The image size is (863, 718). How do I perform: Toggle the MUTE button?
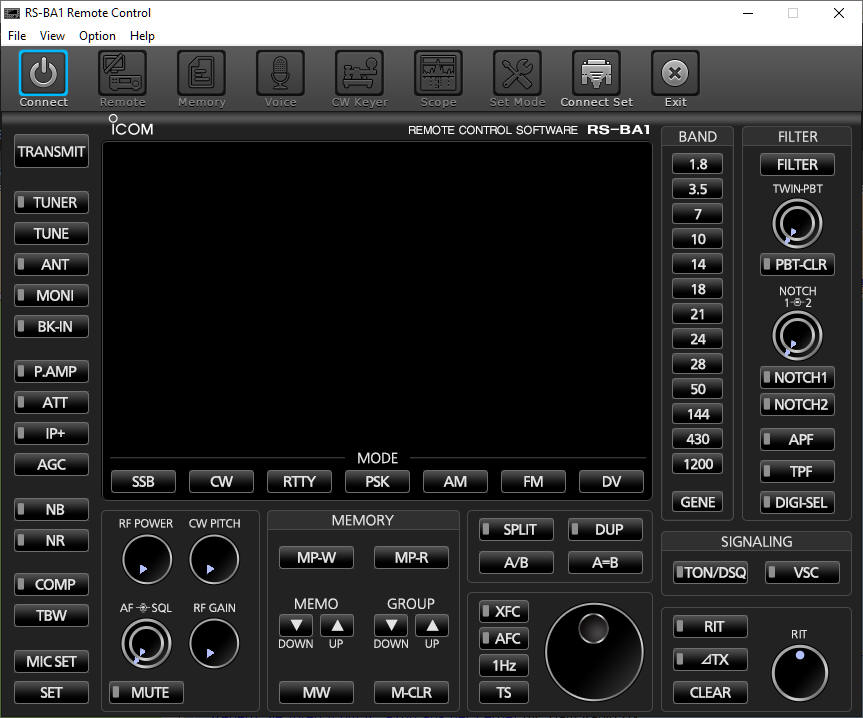click(x=146, y=692)
